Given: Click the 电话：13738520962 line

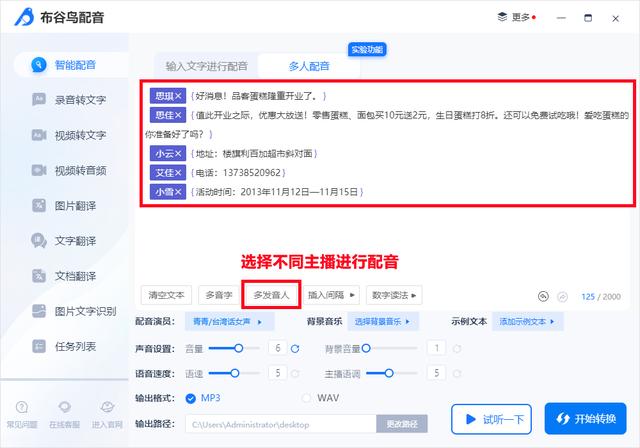Looking at the screenshot, I should (238, 173).
